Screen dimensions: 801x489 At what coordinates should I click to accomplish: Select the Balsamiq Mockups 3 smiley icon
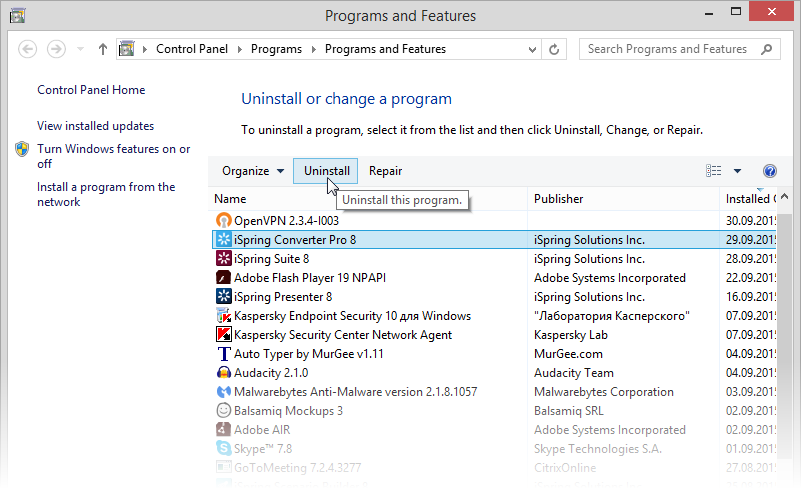pyautogui.click(x=224, y=411)
